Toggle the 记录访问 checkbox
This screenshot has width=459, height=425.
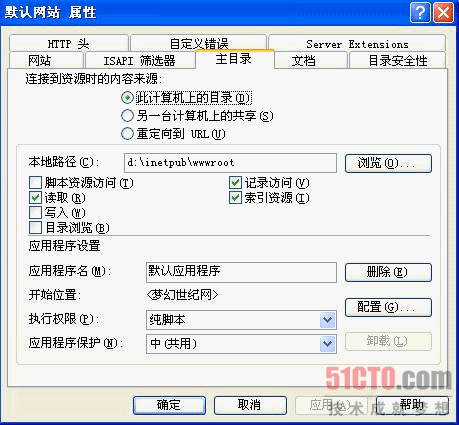click(x=235, y=183)
